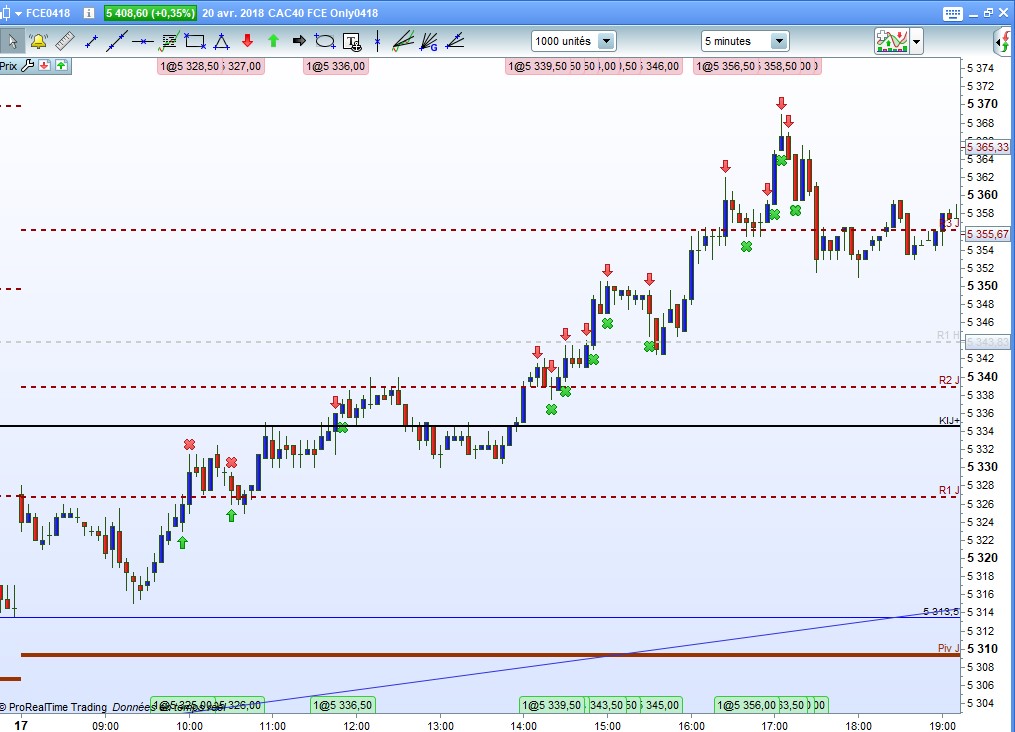1015x732 pixels.
Task: Click the 09:00 time axis label
Action: 106,726
